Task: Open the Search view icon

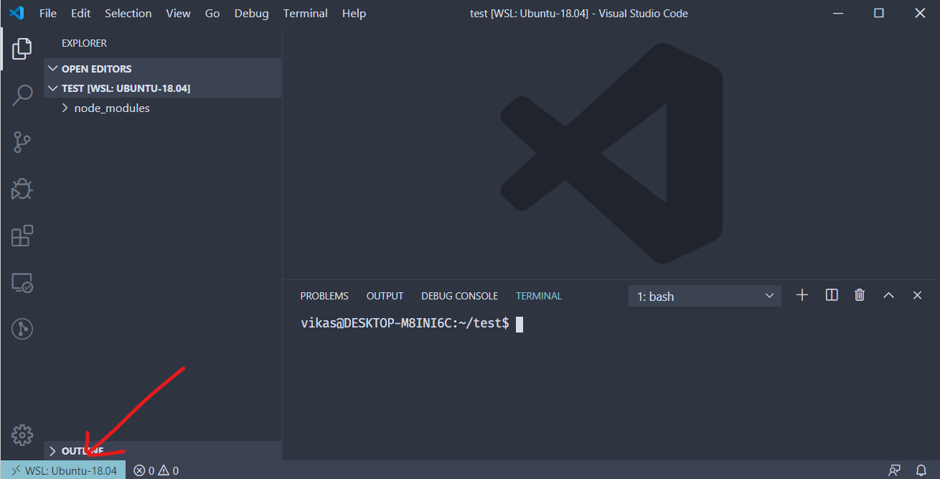Action: point(22,95)
